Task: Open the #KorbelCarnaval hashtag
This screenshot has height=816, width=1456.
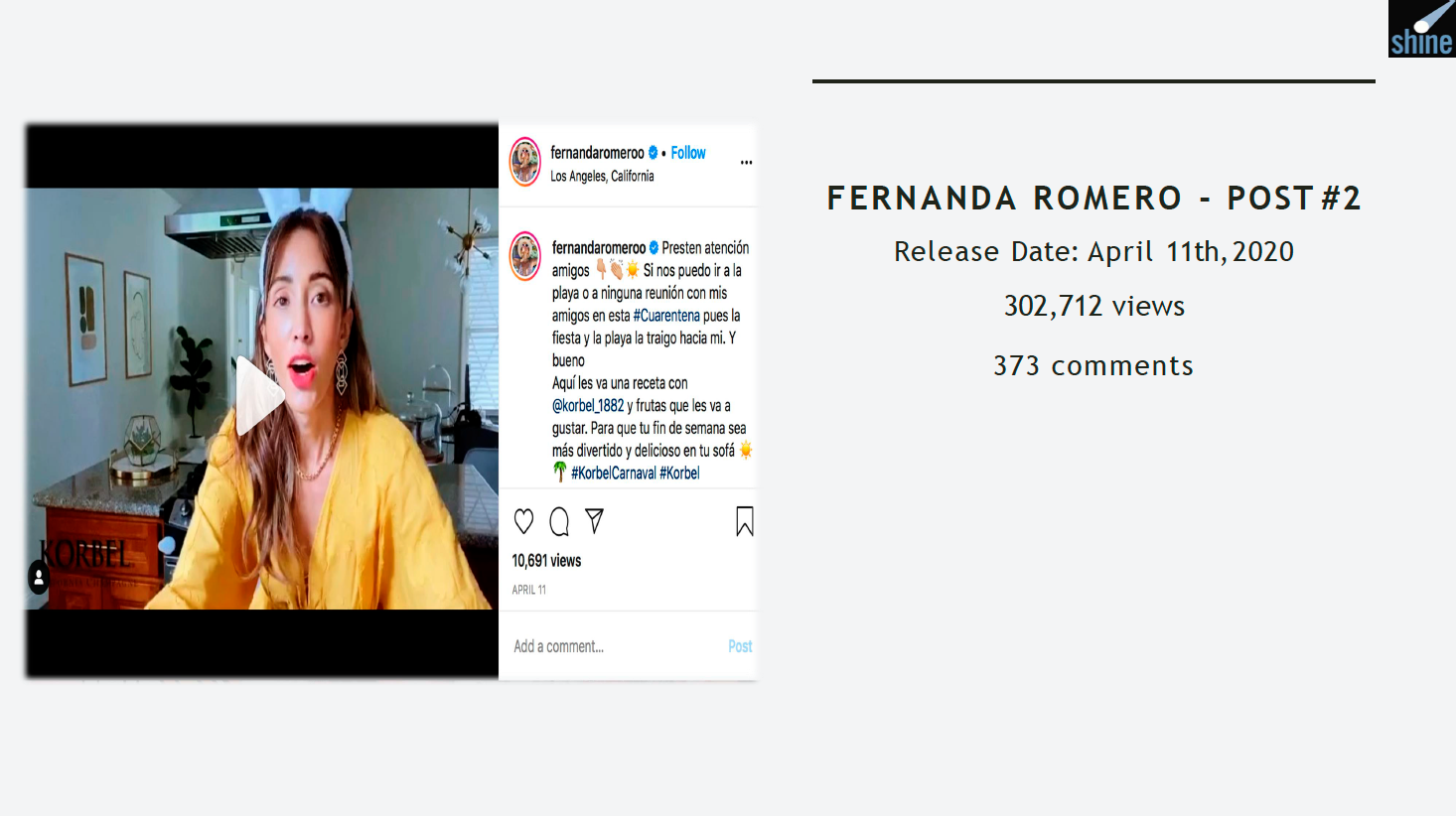Action: [613, 474]
